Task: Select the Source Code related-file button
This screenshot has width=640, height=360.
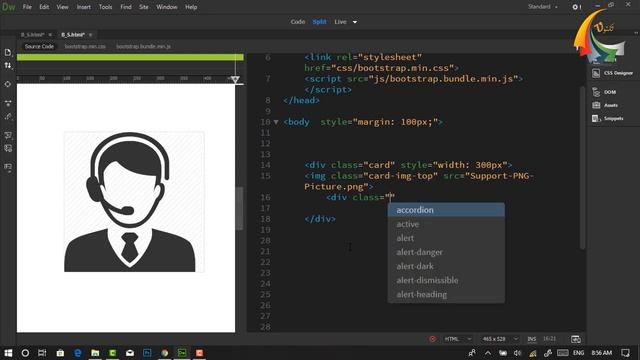Action: click(39, 47)
